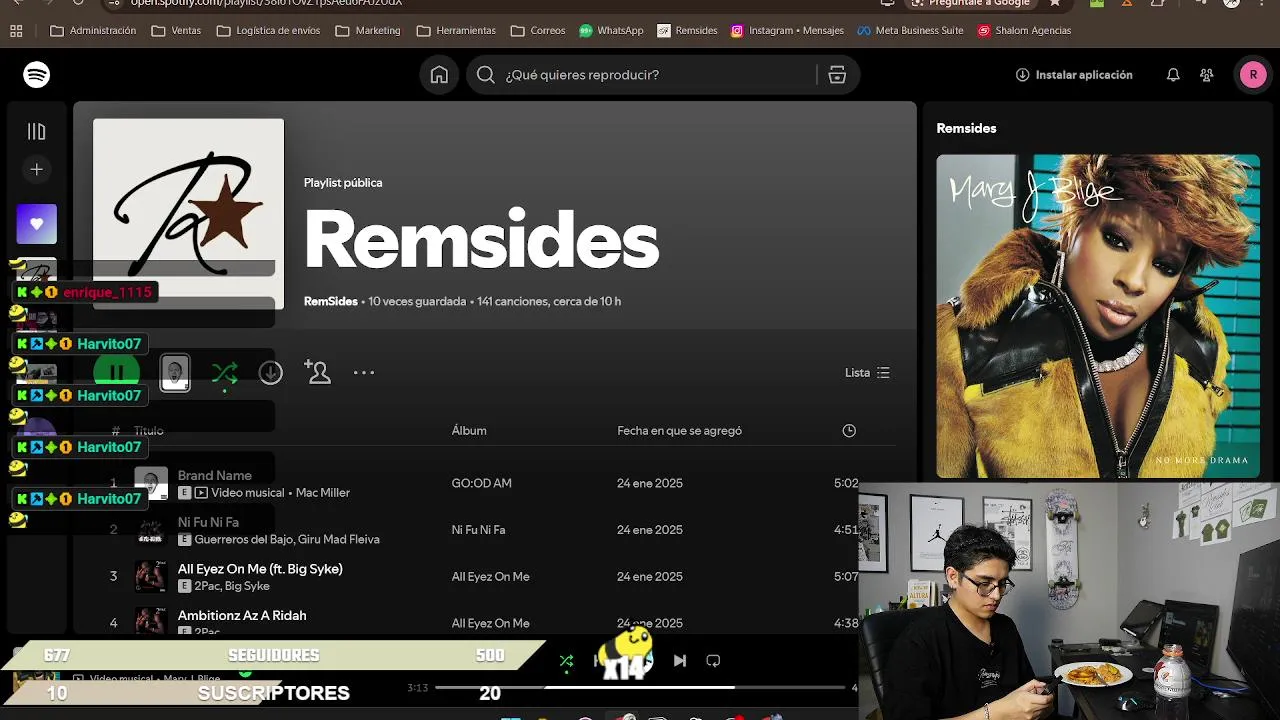Image resolution: width=1280 pixels, height=720 pixels.
Task: Click the Remsides heading in now playing panel
Action: coord(966,128)
